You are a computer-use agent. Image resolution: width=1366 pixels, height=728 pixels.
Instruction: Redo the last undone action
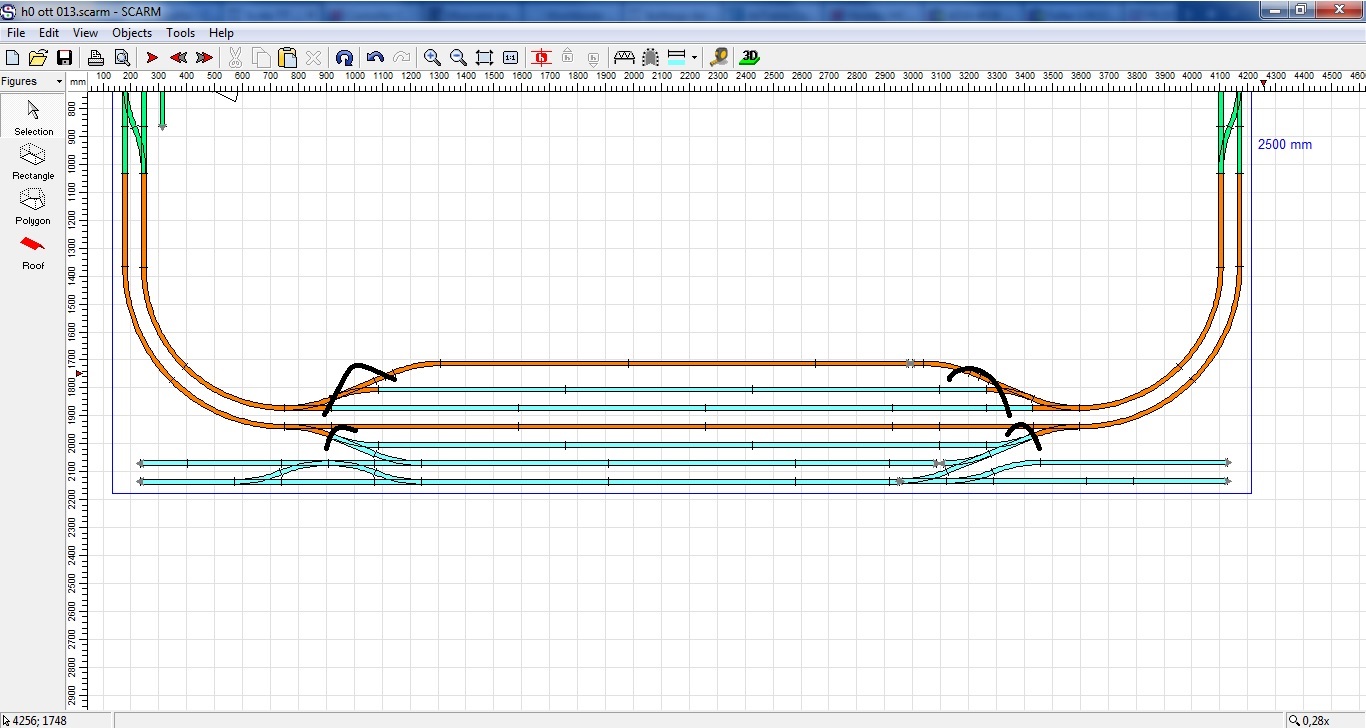click(401, 58)
